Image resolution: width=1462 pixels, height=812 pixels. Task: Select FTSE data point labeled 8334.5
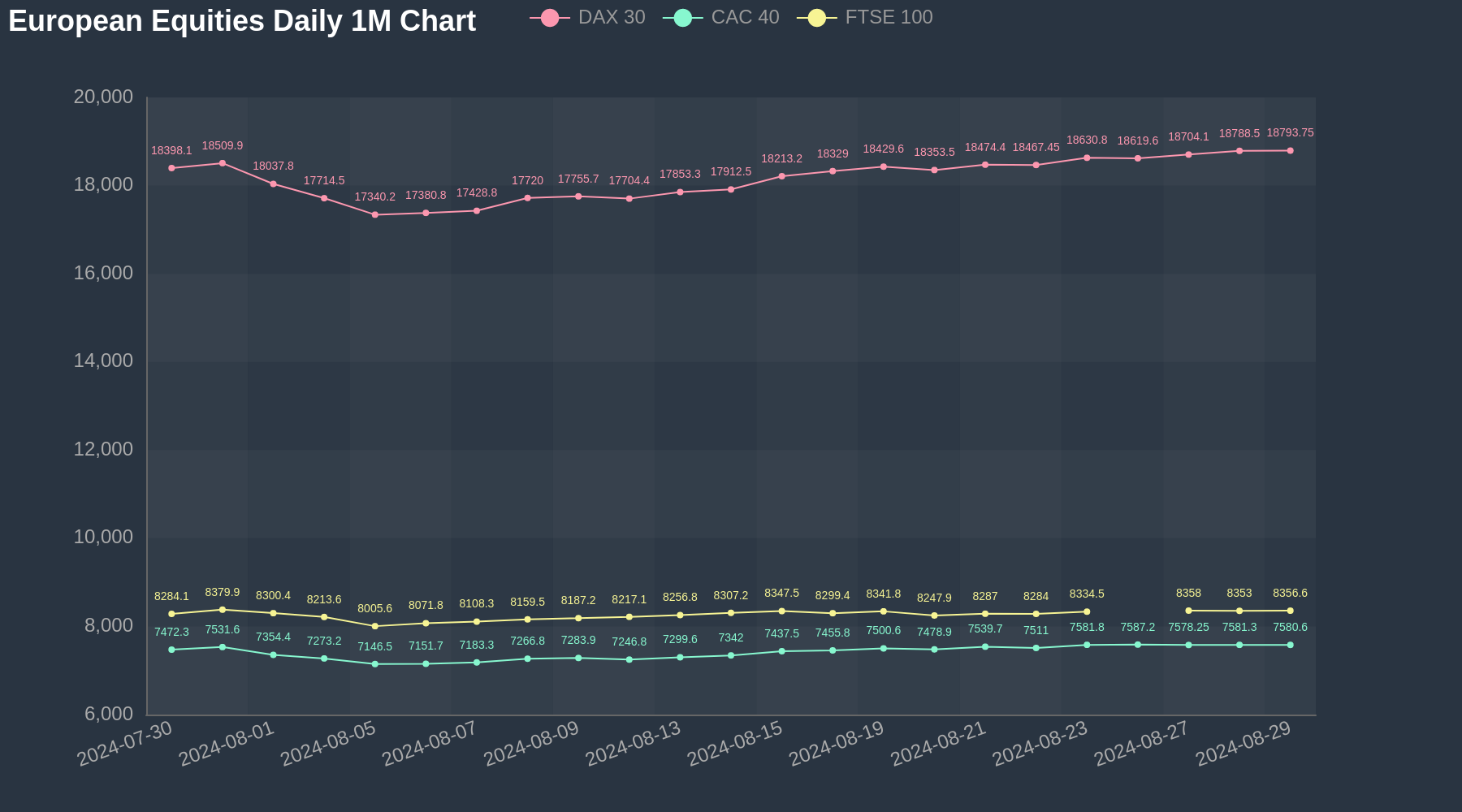(1087, 611)
